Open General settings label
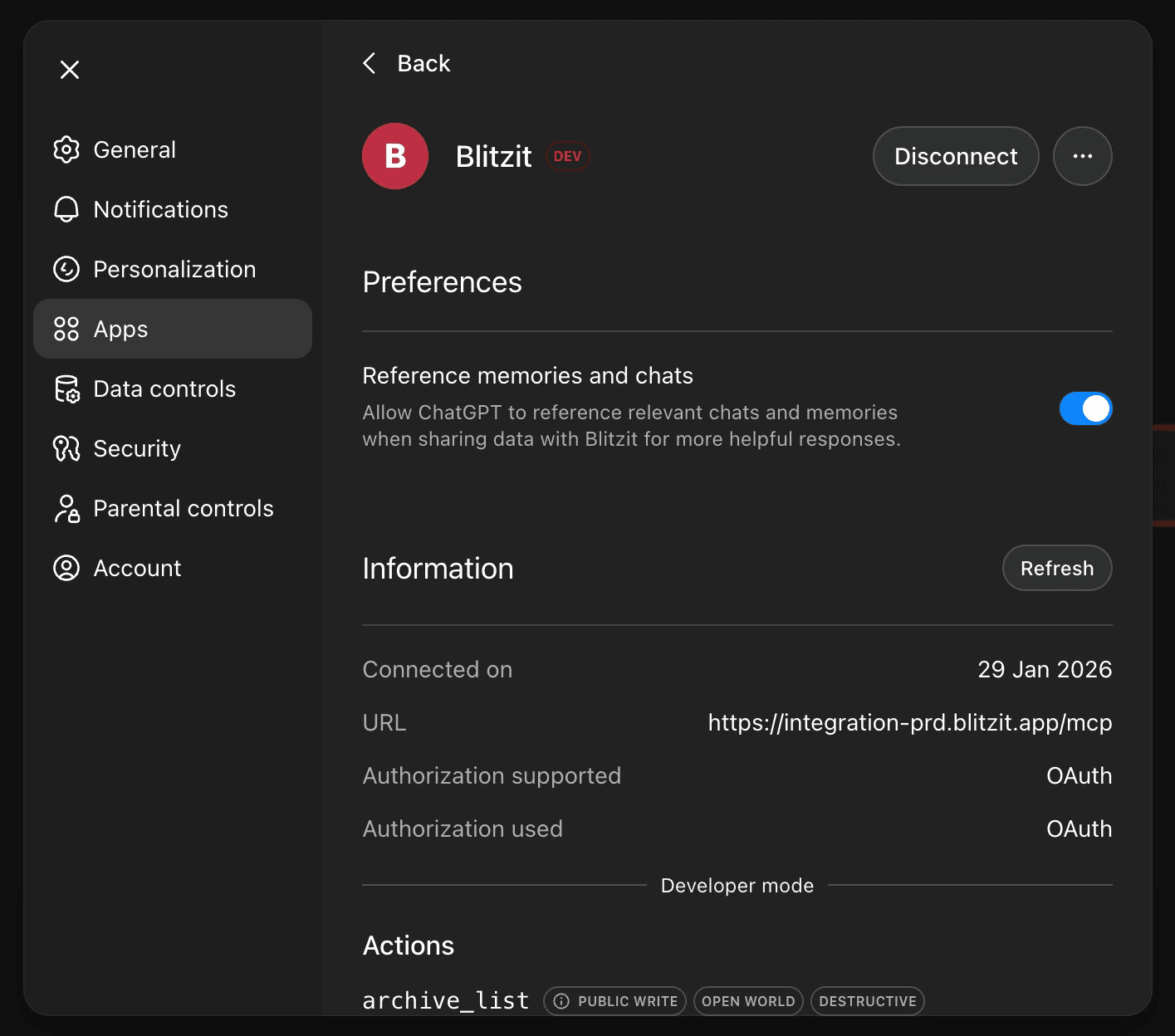 (x=135, y=149)
